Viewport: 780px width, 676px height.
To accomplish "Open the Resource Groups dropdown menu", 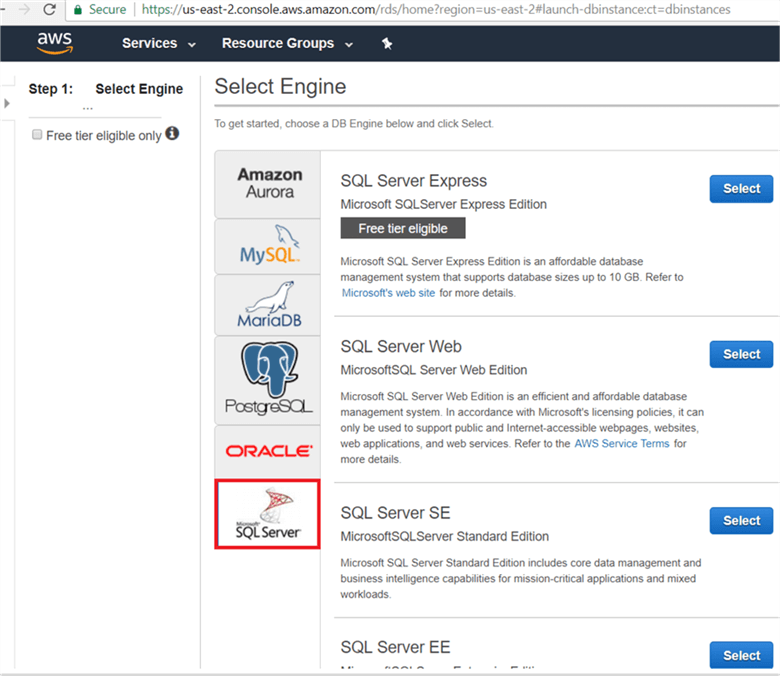I will tap(287, 44).
